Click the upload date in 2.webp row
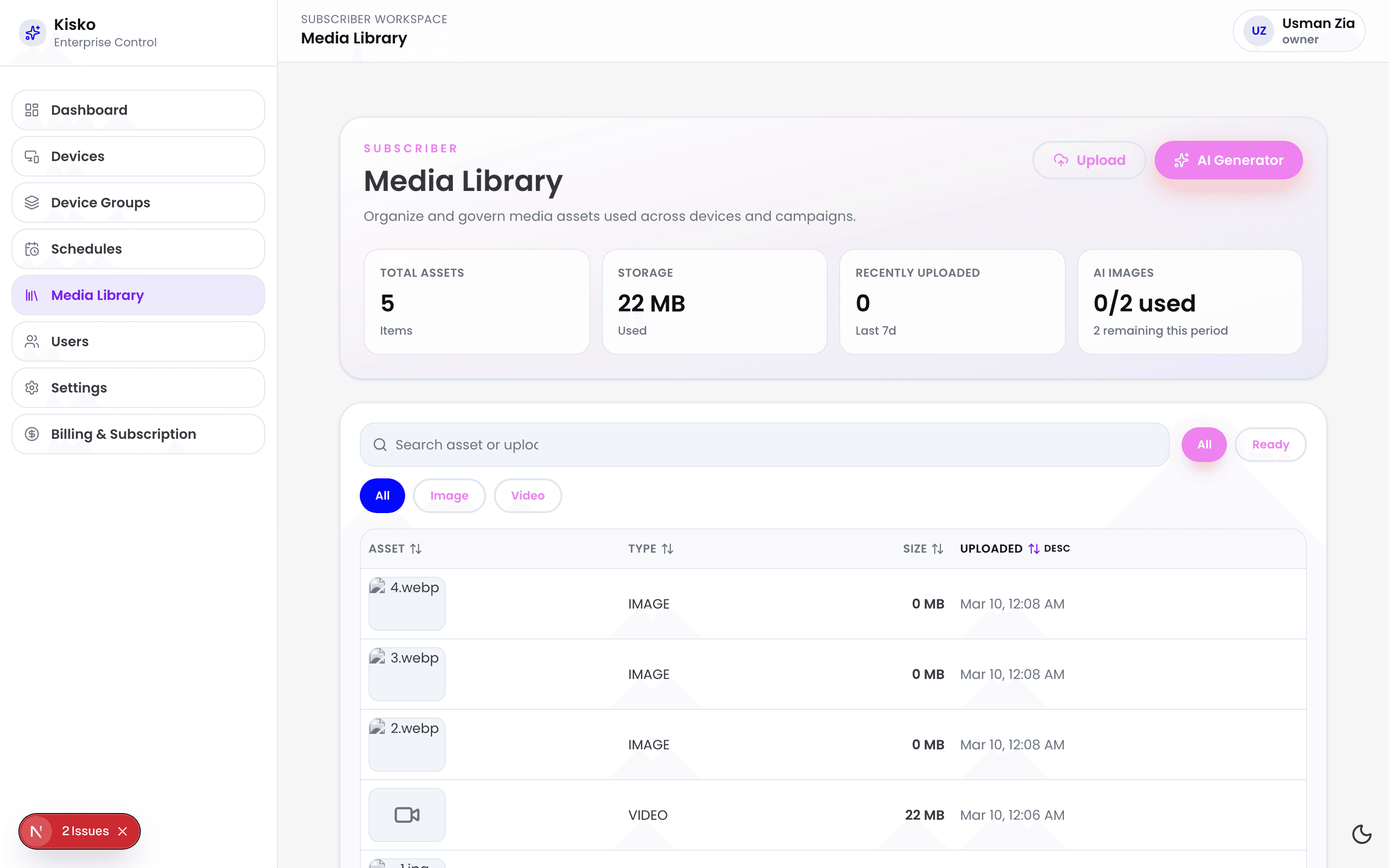This screenshot has height=868, width=1389. point(1012,745)
